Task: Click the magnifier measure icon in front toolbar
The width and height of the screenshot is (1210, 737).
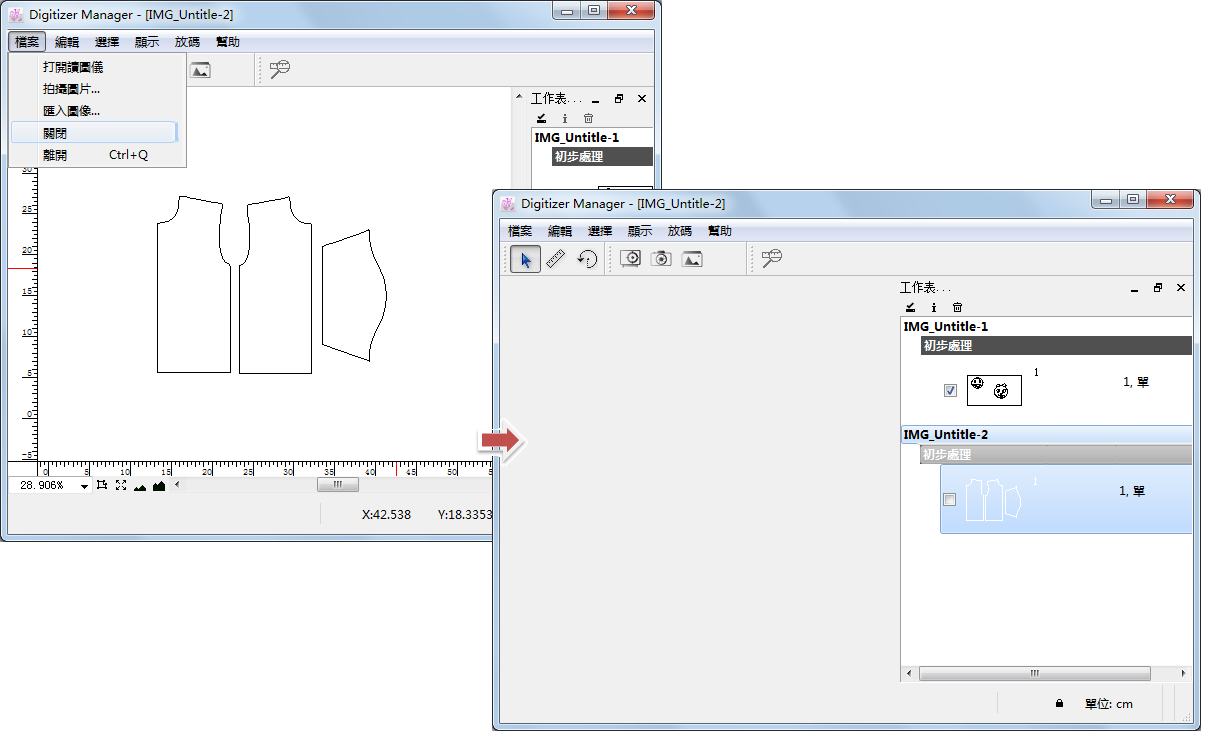Action: pyautogui.click(x=771, y=259)
